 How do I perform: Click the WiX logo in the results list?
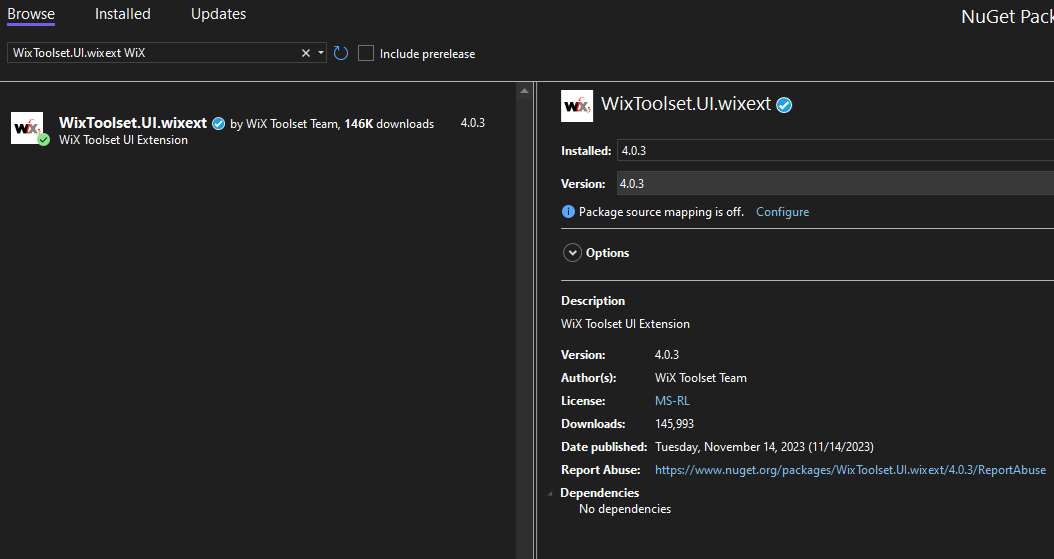tap(27, 128)
